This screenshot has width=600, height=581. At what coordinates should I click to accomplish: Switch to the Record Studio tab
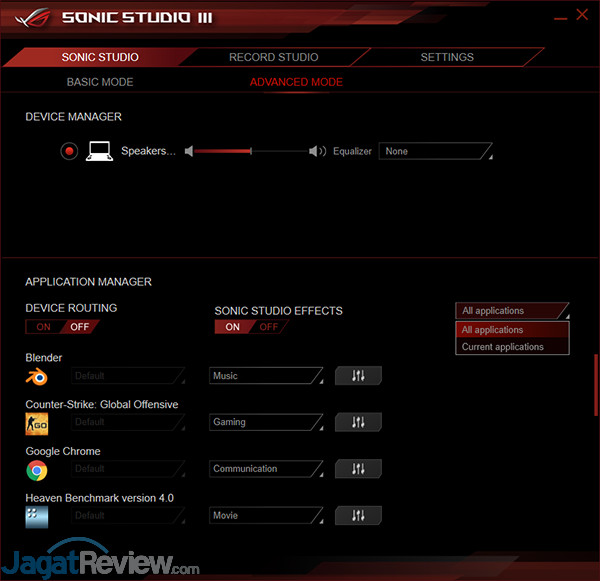(274, 57)
